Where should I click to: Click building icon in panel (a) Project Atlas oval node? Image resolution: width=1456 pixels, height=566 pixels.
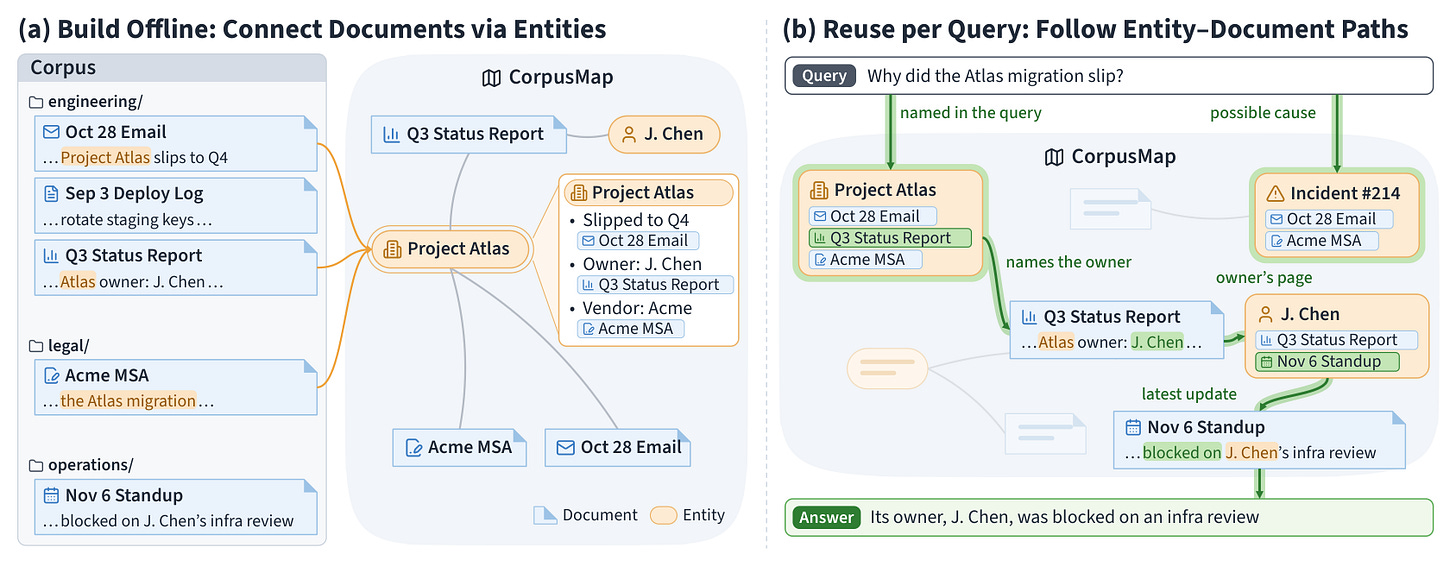click(392, 249)
